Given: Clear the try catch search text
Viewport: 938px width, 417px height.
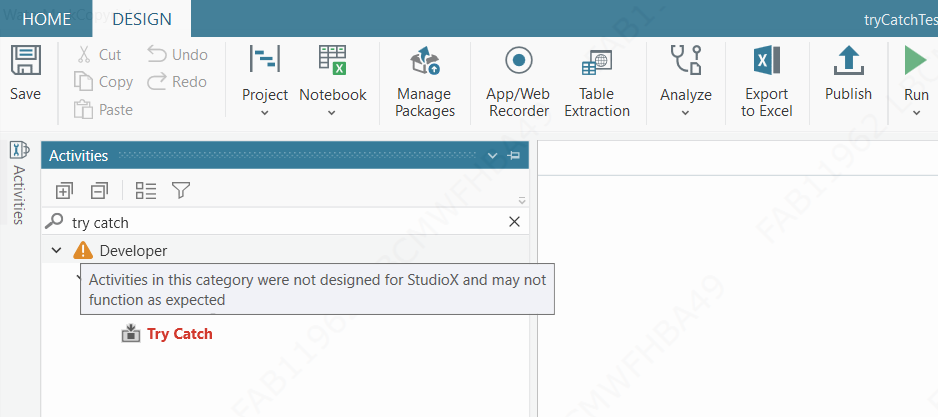Looking at the screenshot, I should tap(514, 222).
